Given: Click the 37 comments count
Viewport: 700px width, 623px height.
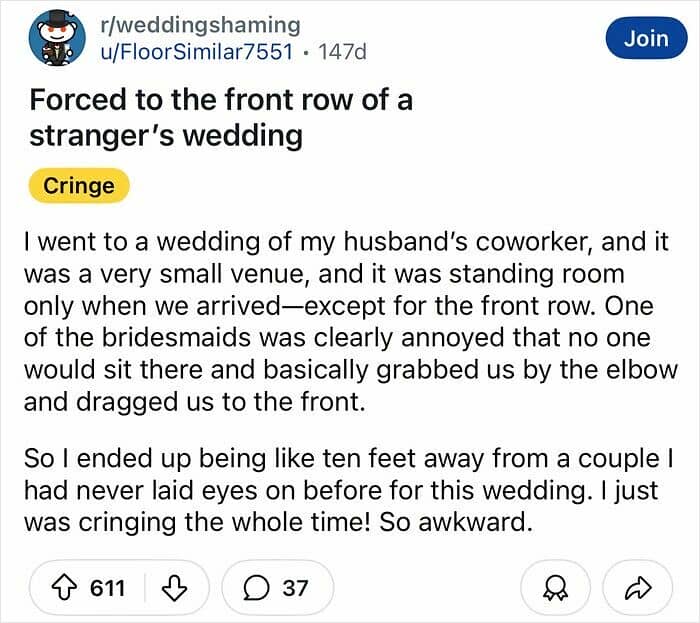Looking at the screenshot, I should pyautogui.click(x=295, y=588).
